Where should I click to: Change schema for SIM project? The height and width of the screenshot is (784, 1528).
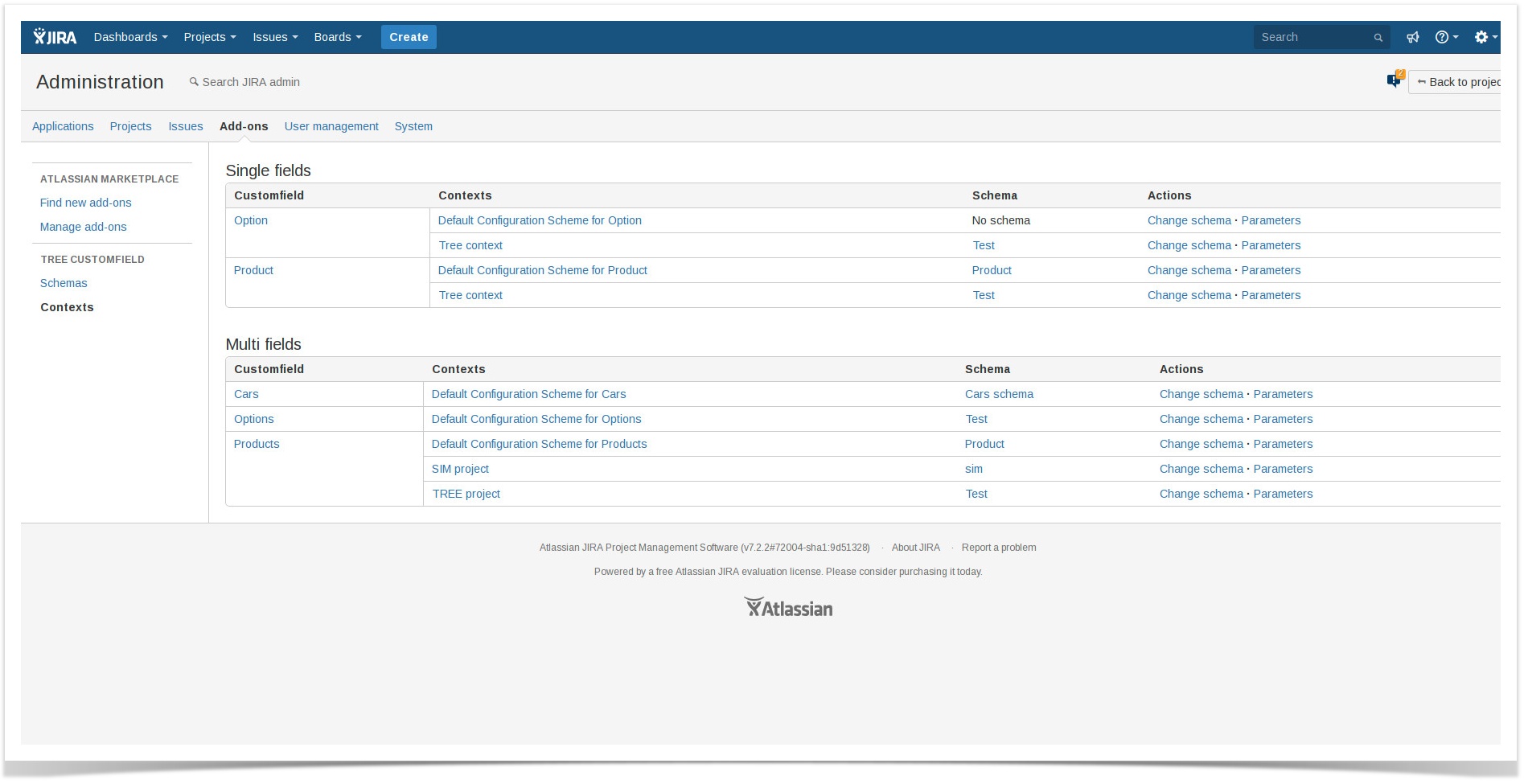[1201, 469]
